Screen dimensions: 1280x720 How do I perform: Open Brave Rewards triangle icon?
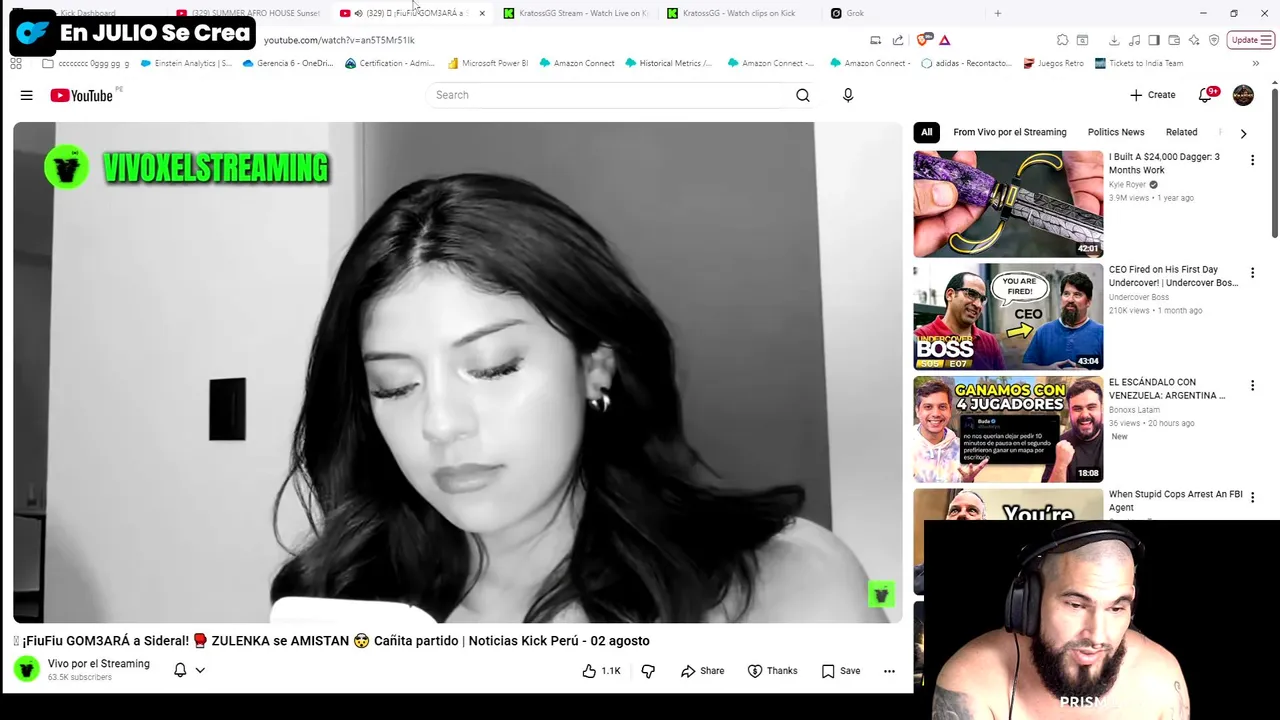(x=944, y=40)
